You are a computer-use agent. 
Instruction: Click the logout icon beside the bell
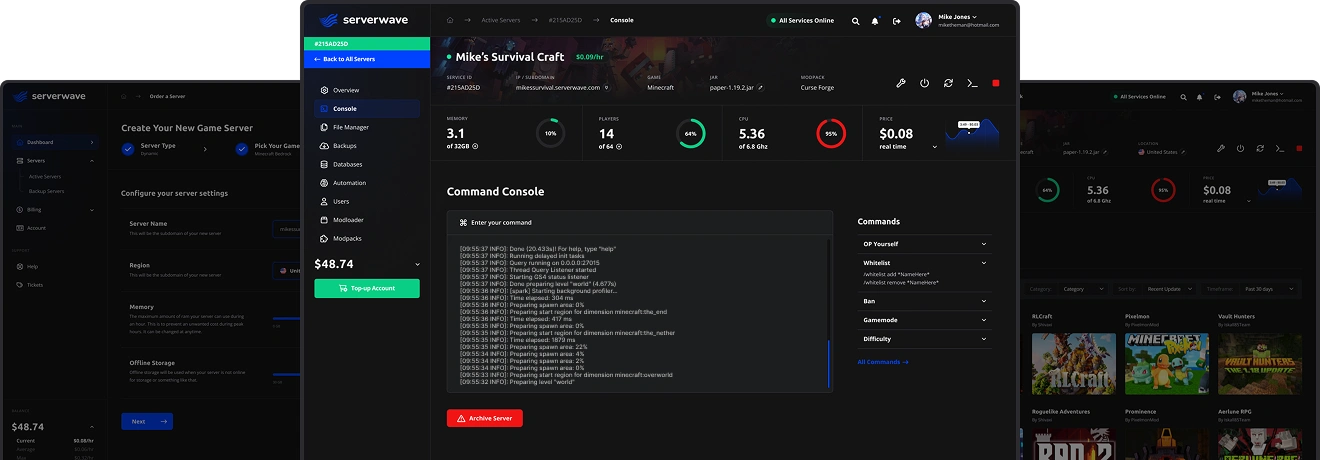(x=897, y=21)
